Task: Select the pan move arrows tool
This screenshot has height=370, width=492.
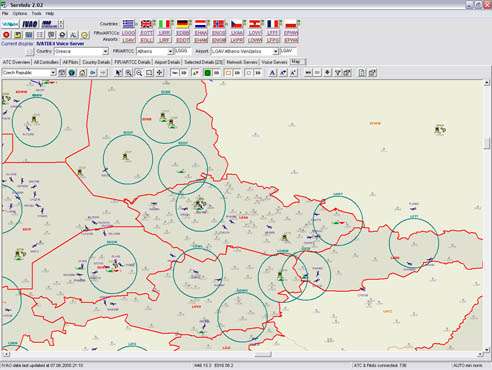Action: tap(160, 73)
